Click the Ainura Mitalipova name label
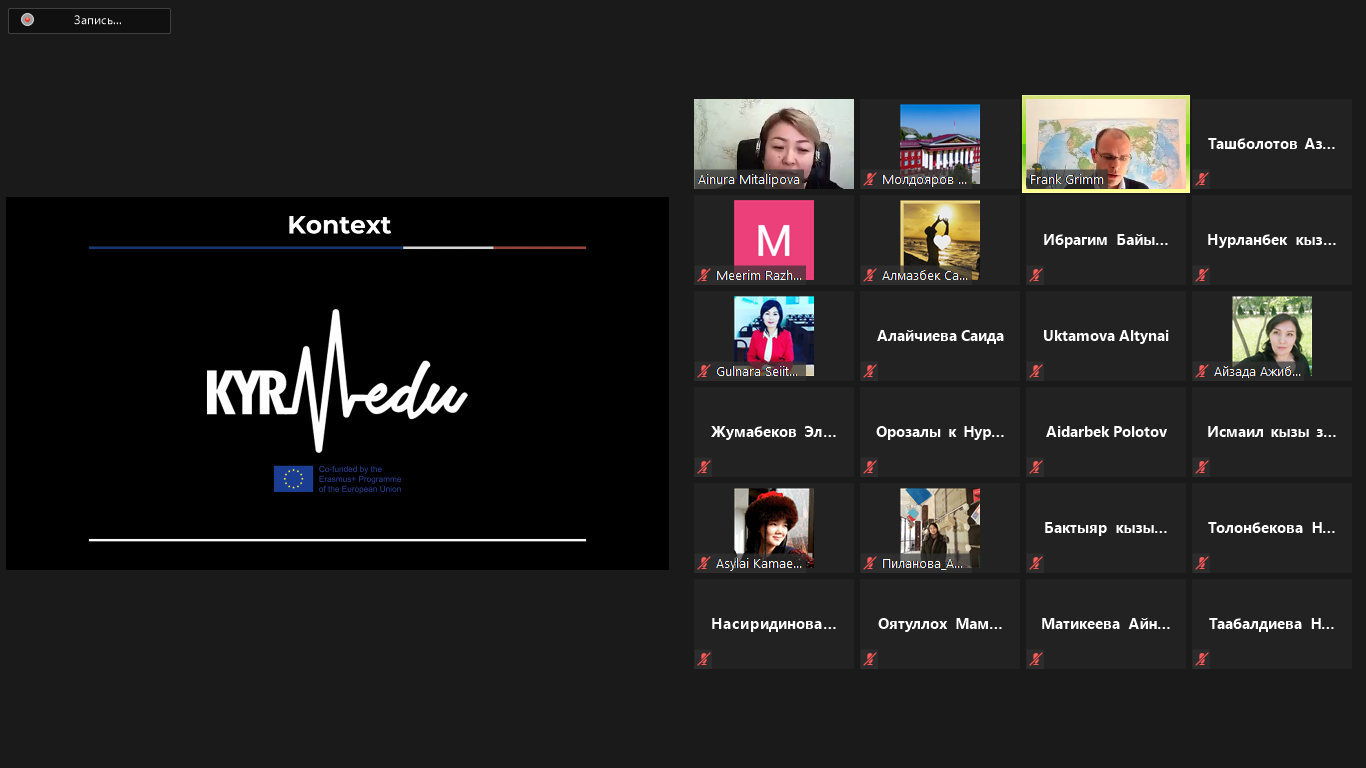This screenshot has height=768, width=1366. (x=749, y=180)
